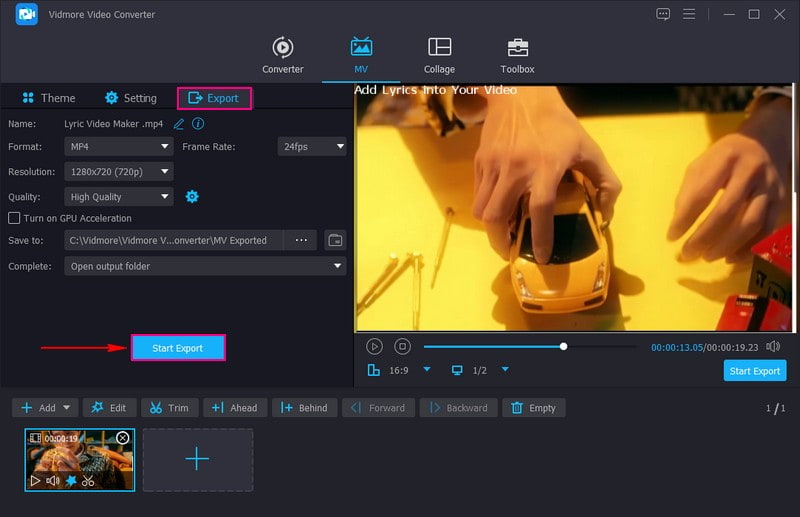This screenshot has width=800, height=517.
Task: Toggle audio icon on the clip thumbnail
Action: pos(53,481)
